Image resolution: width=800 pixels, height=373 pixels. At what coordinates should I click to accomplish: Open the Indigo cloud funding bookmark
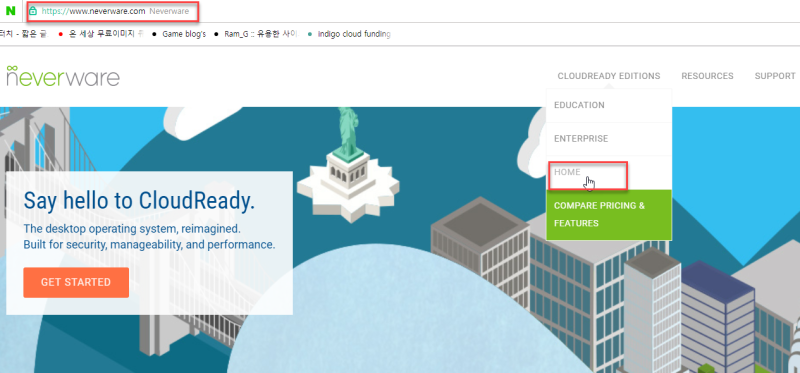pos(349,34)
